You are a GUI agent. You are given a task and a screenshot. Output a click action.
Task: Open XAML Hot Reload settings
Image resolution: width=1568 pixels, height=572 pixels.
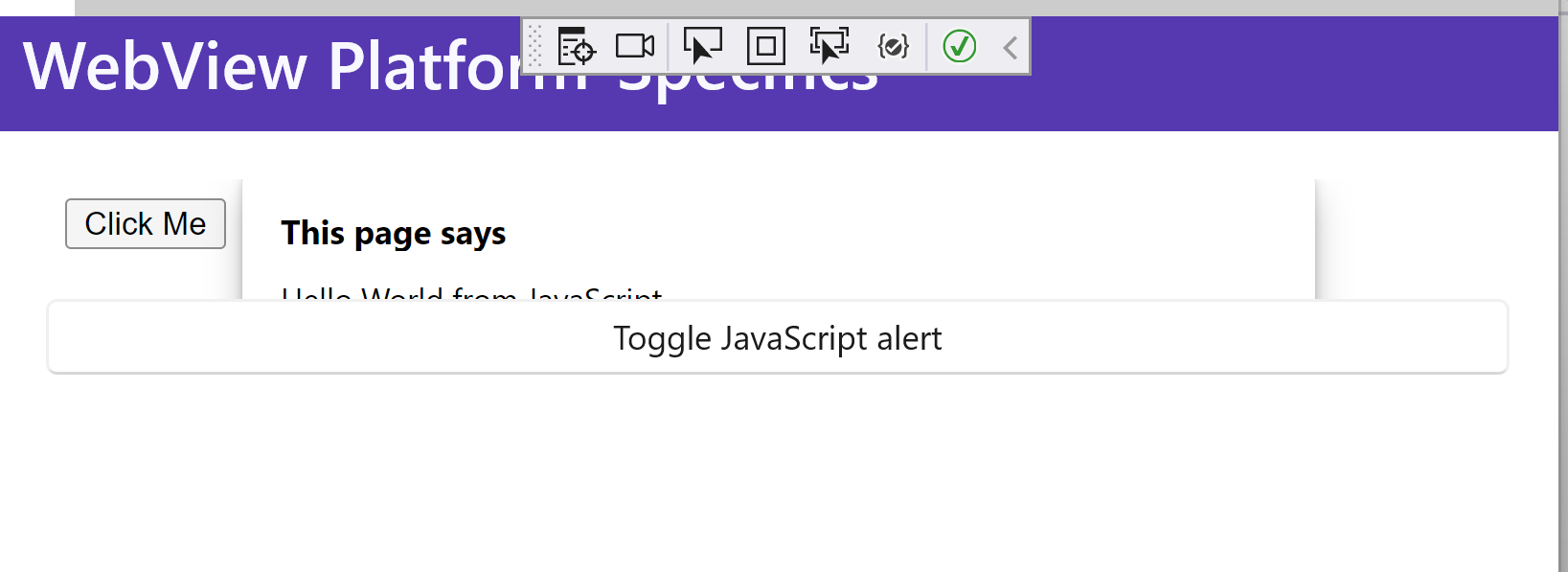(893, 45)
